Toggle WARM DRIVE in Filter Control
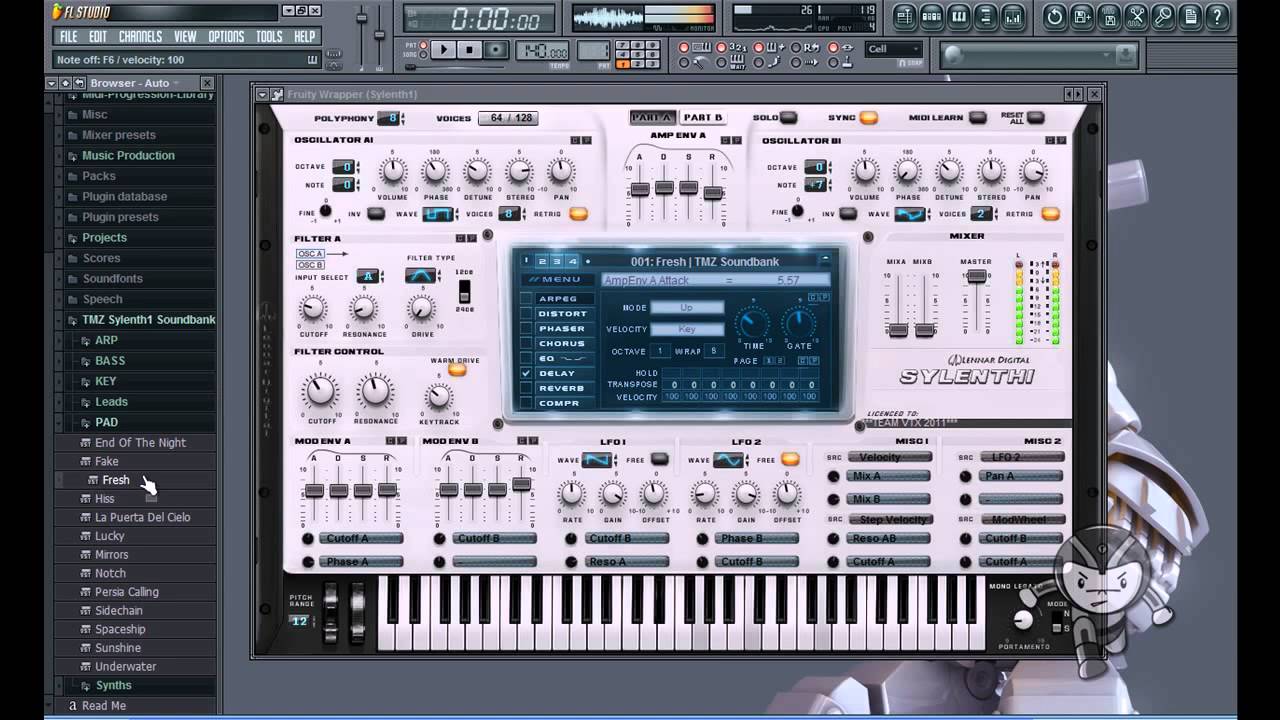Viewport: 1280px width, 720px height. 457,370
